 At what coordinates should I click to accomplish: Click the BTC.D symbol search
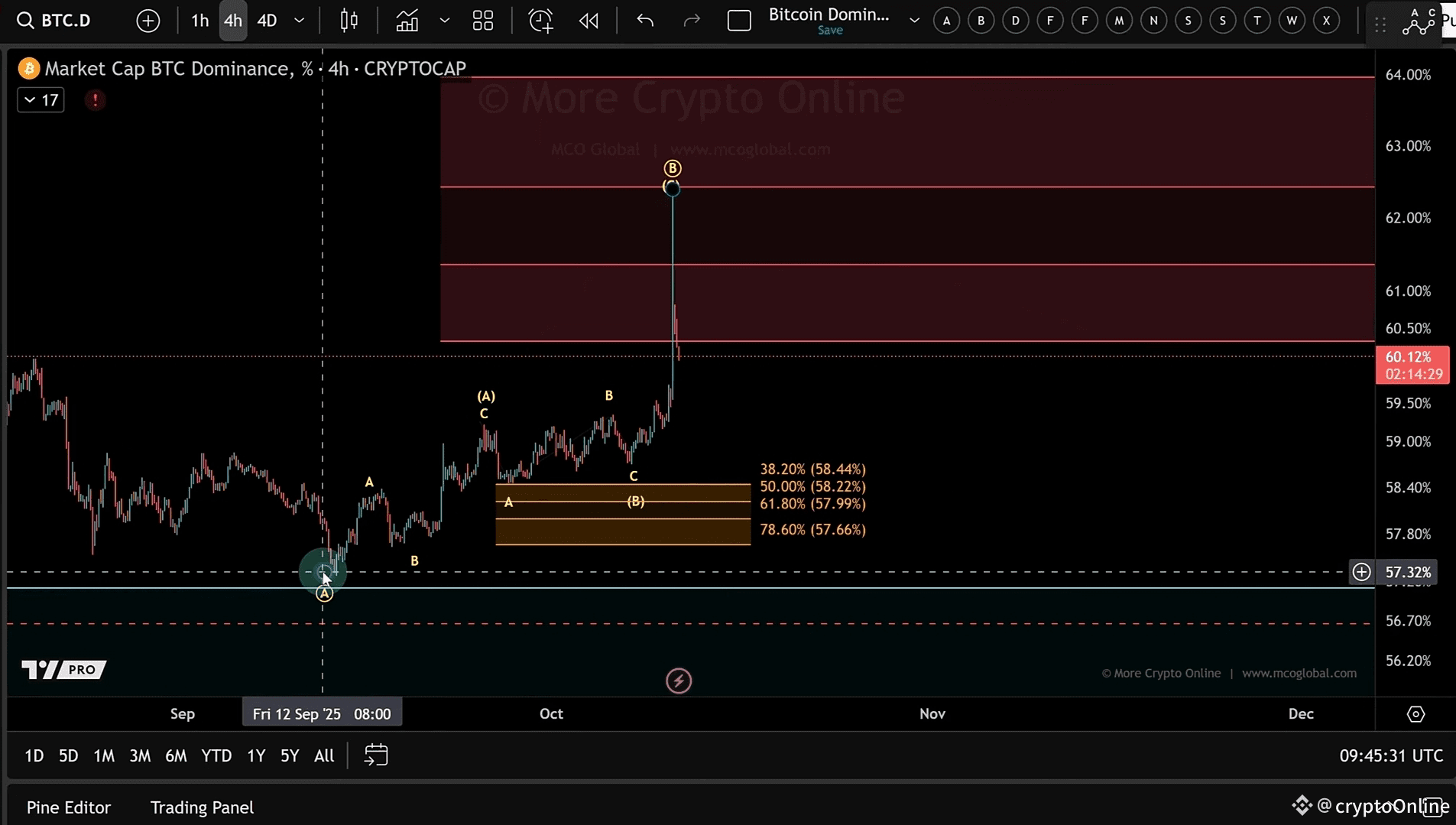55,21
